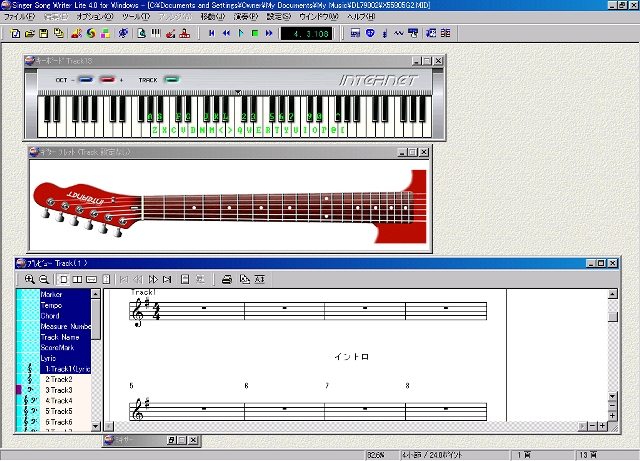Click the イントロ text in score
Viewport: 640px width, 461px height.
point(351,357)
